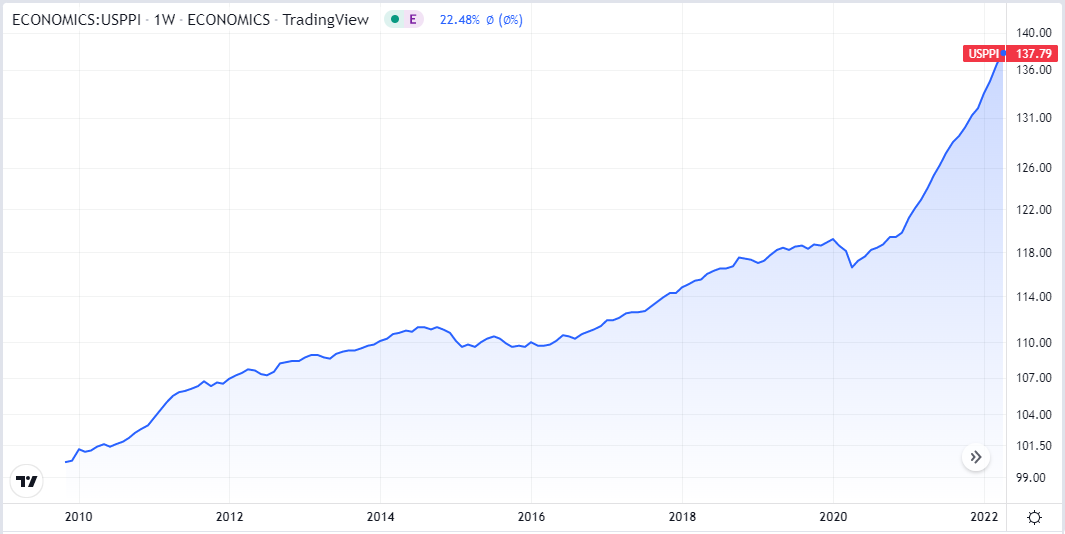The image size is (1065, 534).
Task: Click the 2022 label on time axis
Action: point(984,517)
